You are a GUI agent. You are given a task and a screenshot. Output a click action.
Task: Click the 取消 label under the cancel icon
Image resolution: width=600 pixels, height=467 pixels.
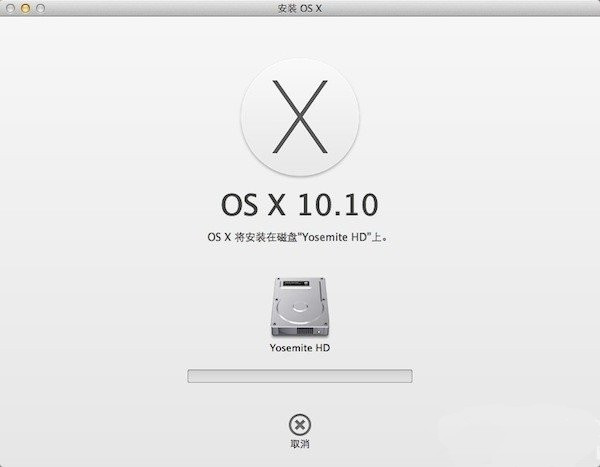point(300,444)
